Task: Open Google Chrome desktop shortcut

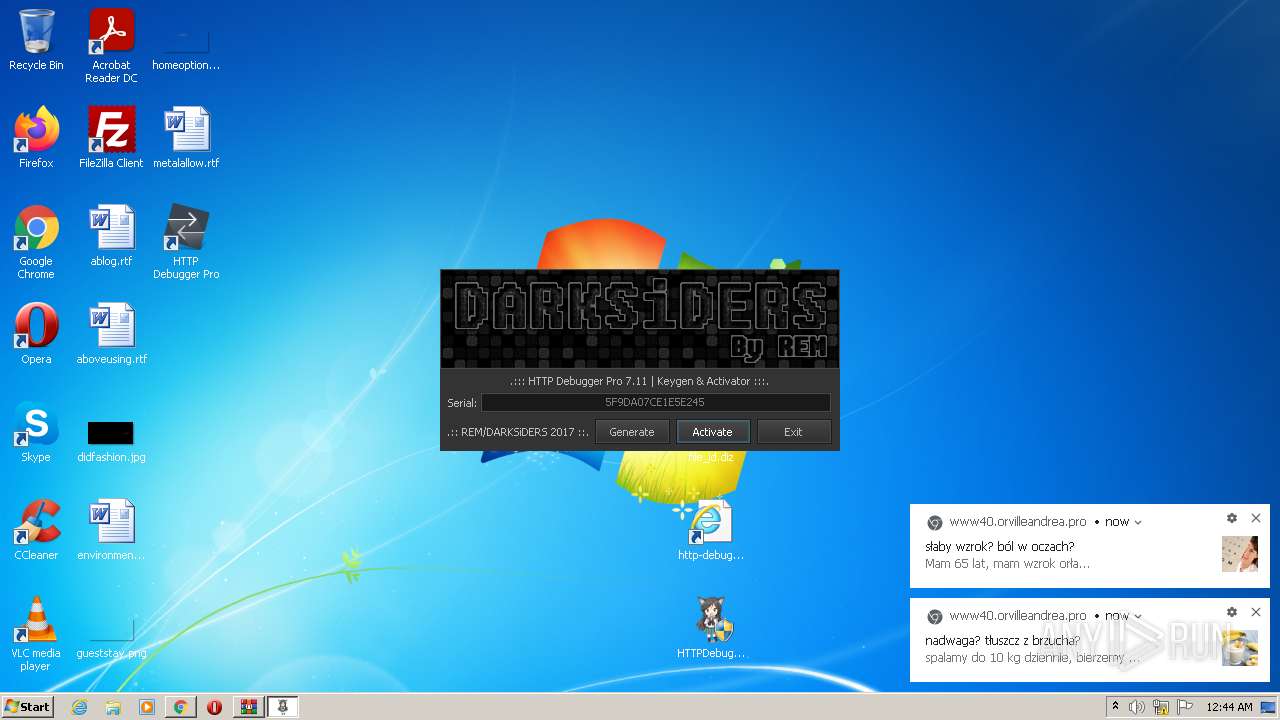Action: [36, 242]
